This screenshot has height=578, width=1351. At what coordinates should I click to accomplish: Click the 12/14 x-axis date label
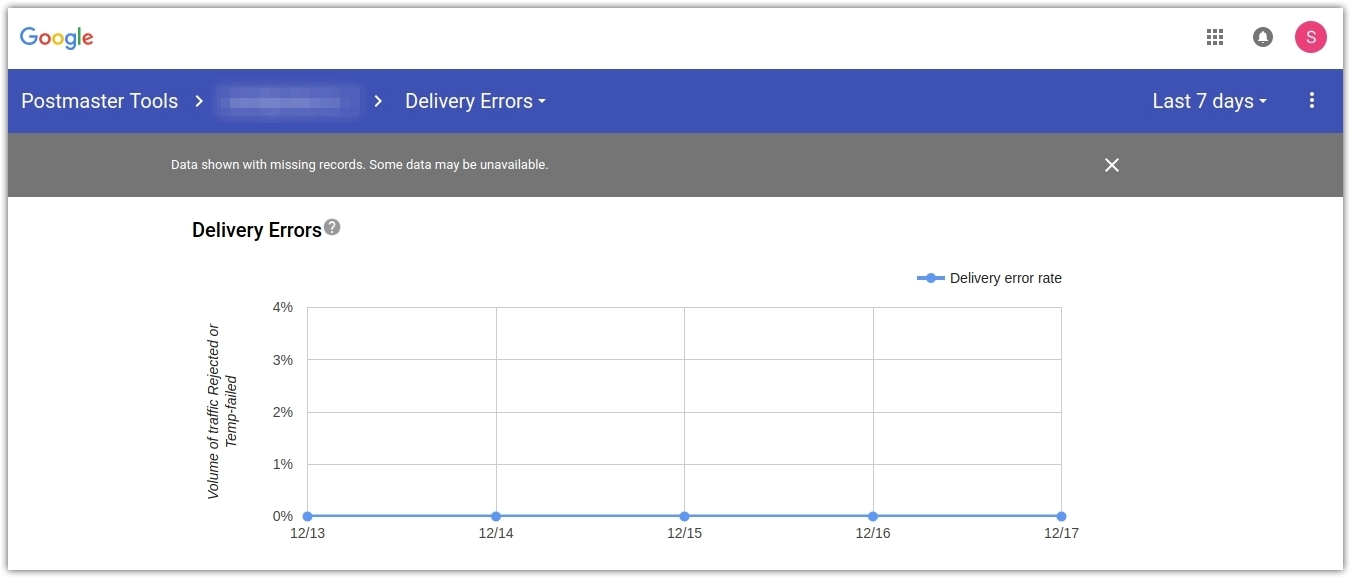[496, 534]
